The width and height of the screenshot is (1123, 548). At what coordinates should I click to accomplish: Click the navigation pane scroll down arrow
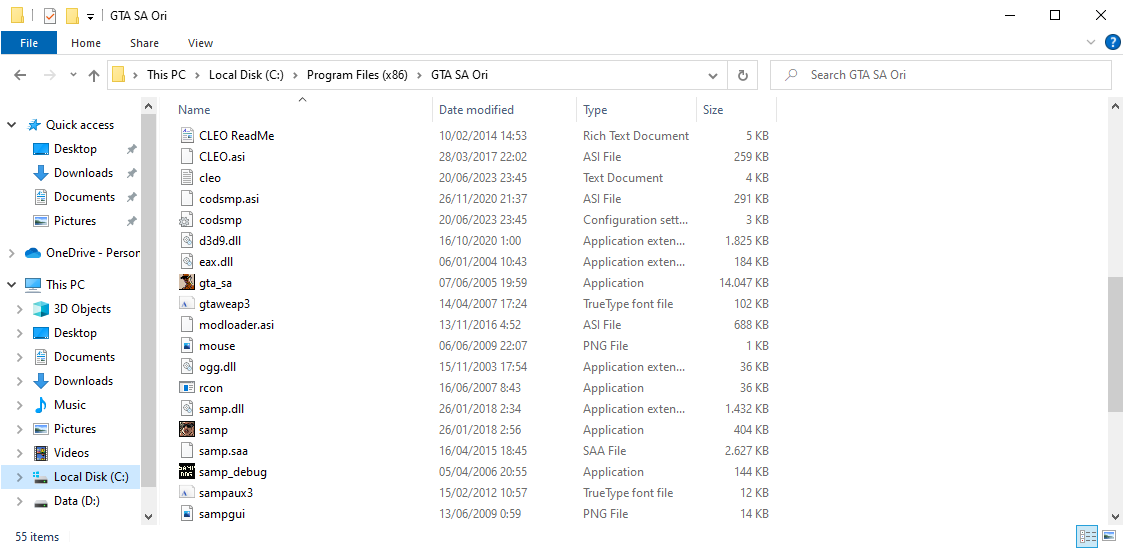[x=148, y=516]
